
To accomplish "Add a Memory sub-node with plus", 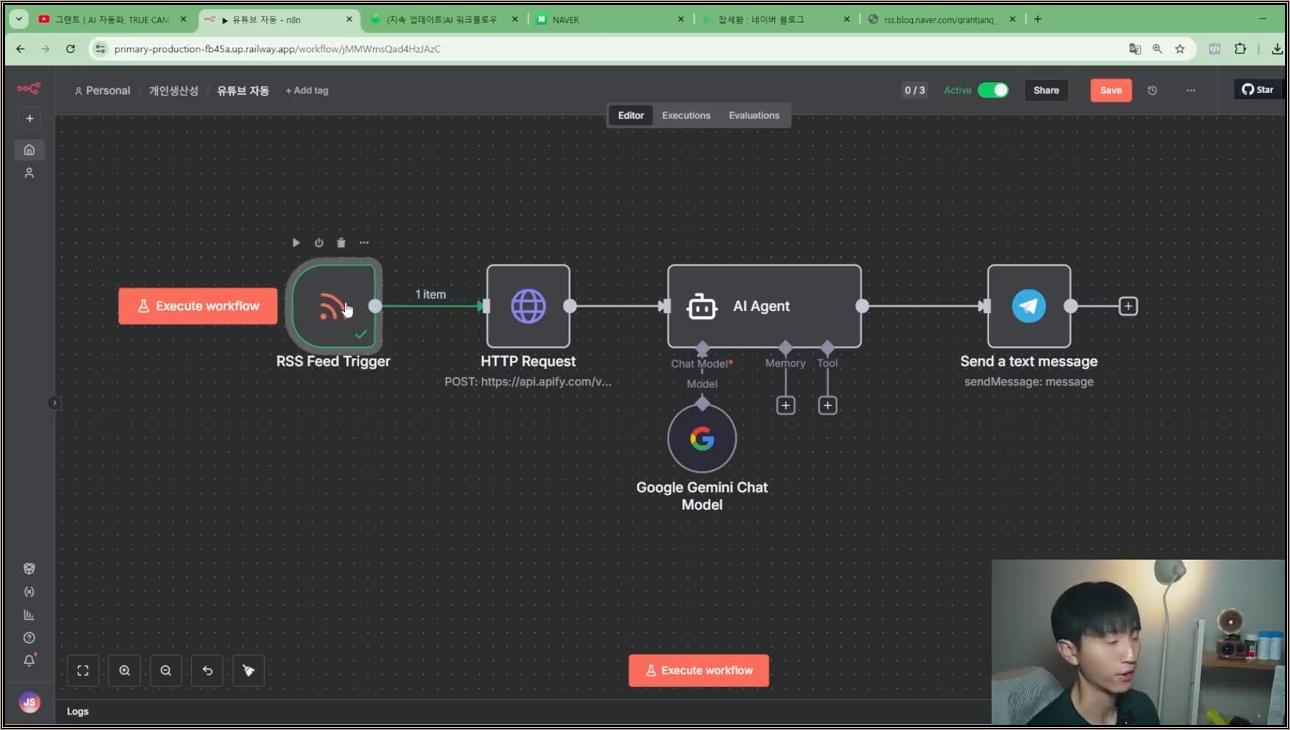I will [x=786, y=405].
